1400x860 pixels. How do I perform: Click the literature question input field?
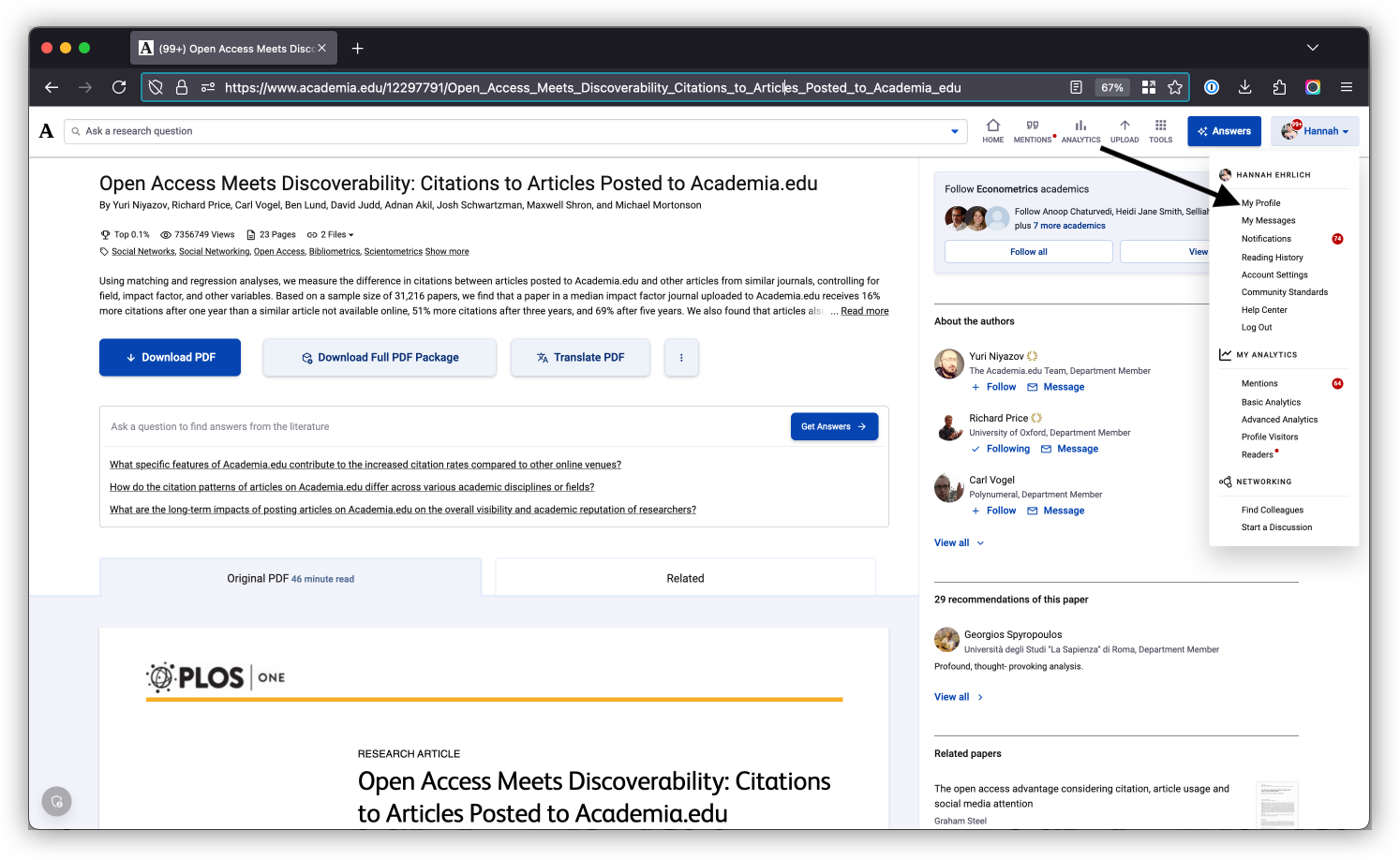445,426
